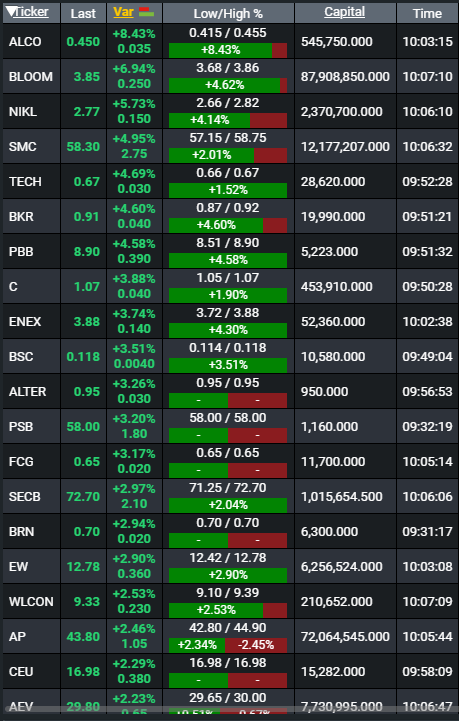
Task: Click NIKL capital 2,370,700.000
Action: point(342,111)
